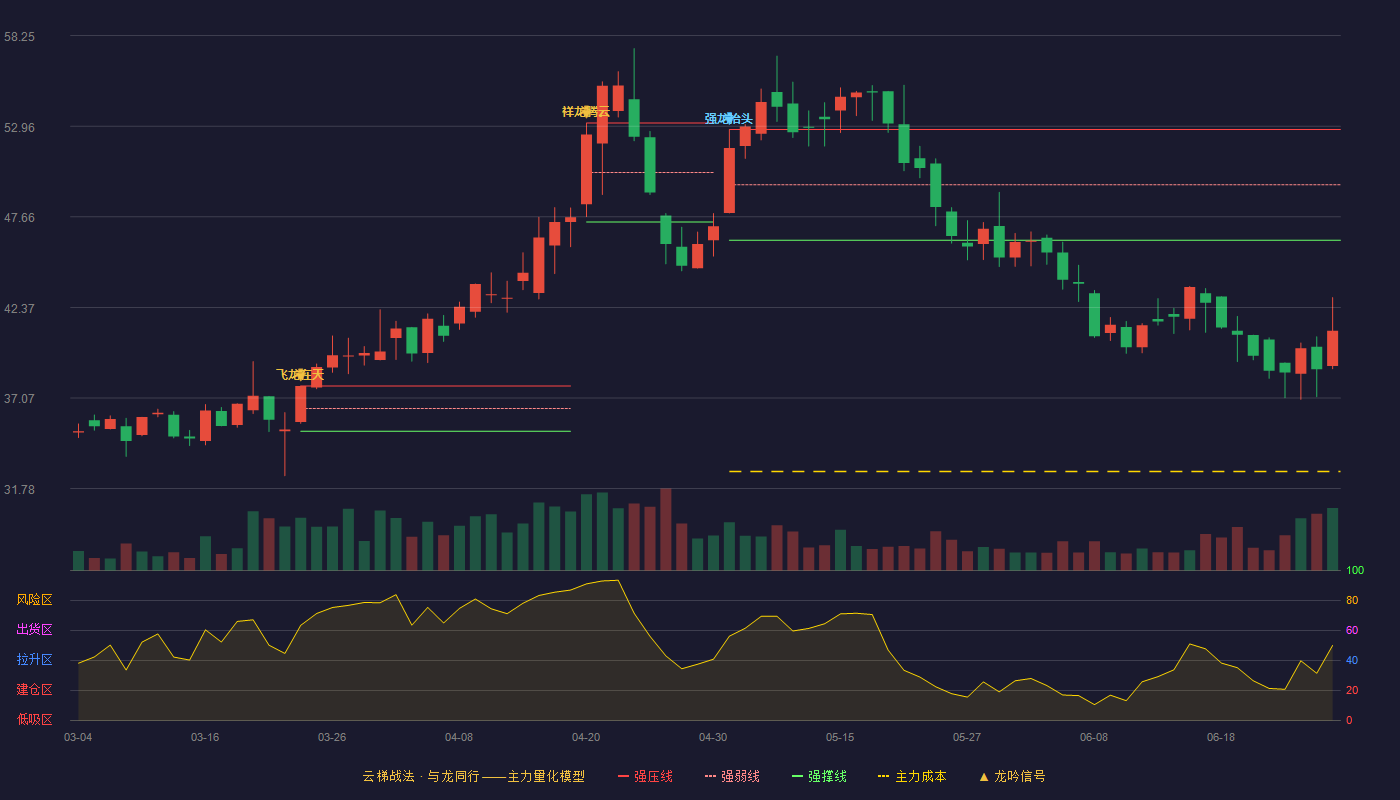Click the 出货区 zone label

click(x=34, y=630)
